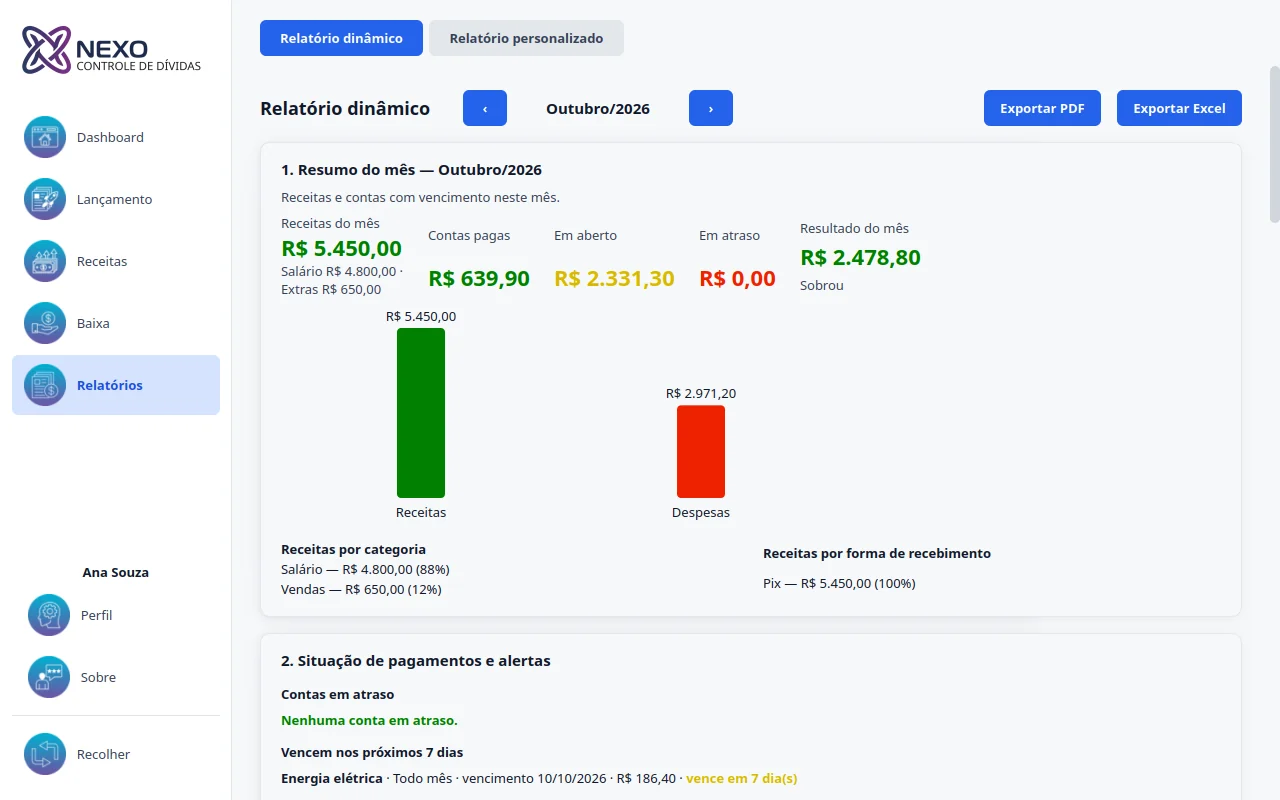
Task: Open the Perfil profile icon
Action: (x=49, y=615)
